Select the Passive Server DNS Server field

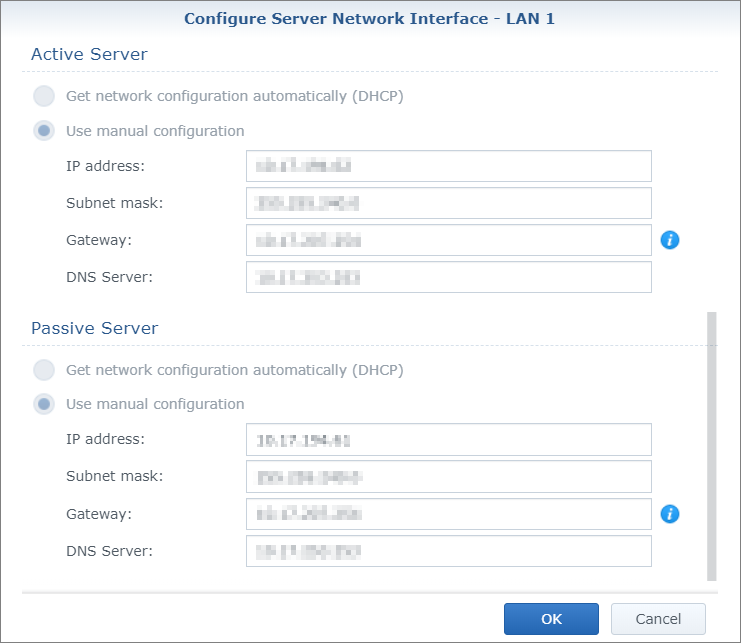coord(448,551)
